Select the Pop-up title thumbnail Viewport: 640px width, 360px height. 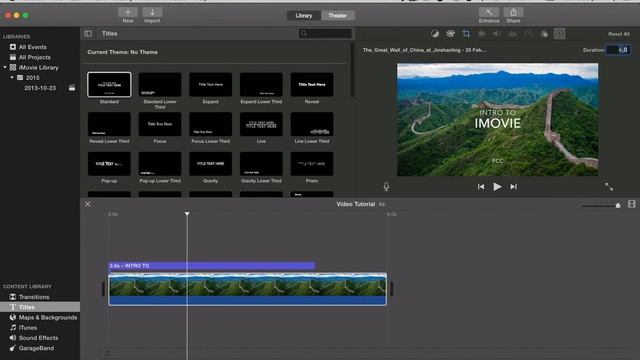[x=109, y=164]
